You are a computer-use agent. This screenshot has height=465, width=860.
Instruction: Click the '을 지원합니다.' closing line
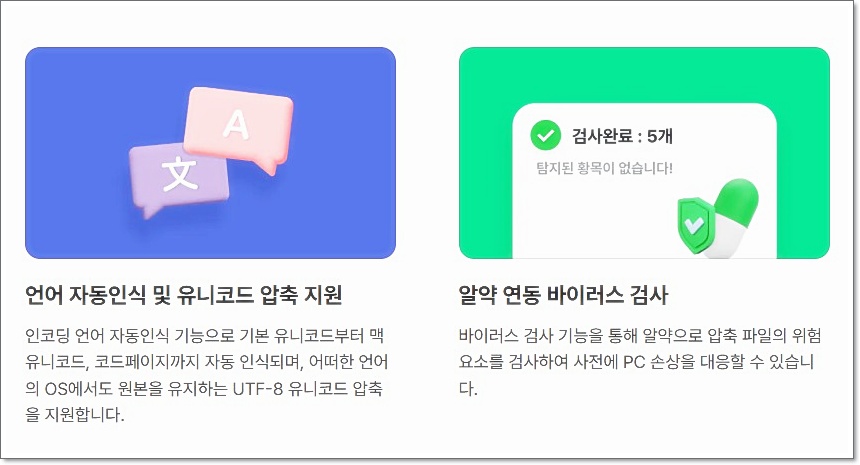click(75, 415)
